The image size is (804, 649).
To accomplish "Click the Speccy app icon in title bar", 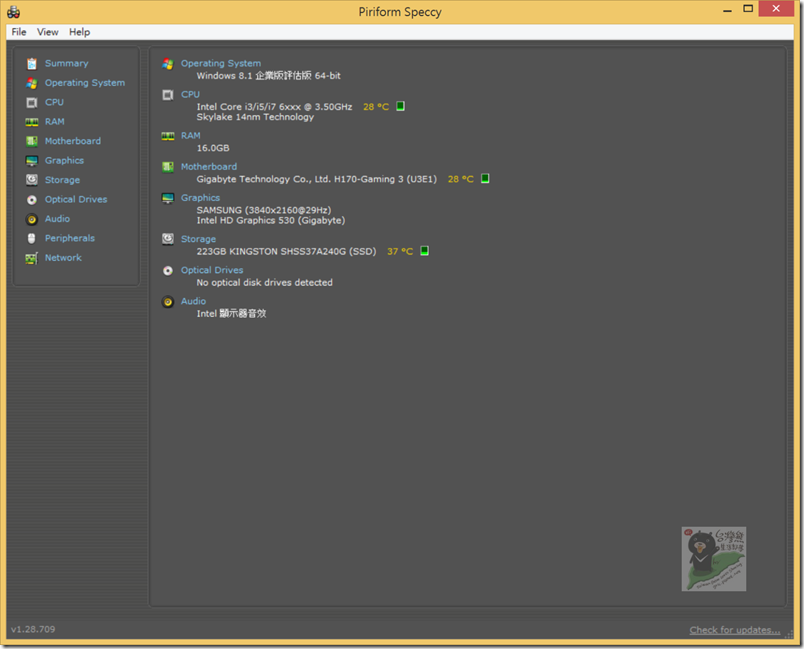I will click(x=13, y=12).
